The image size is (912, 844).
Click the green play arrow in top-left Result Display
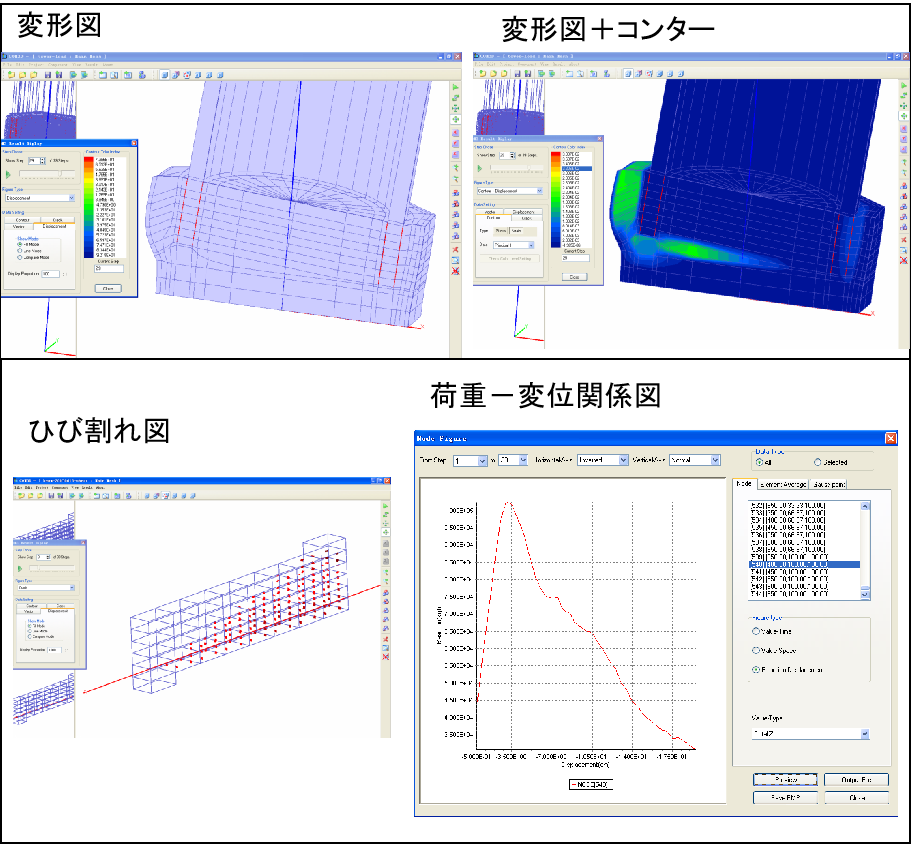(9, 173)
